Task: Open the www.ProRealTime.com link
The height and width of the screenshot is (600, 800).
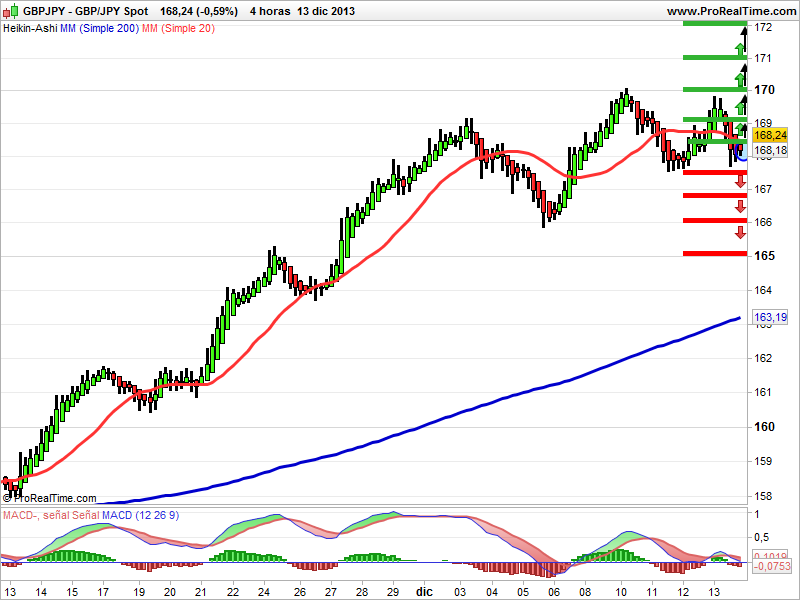Action: point(732,11)
